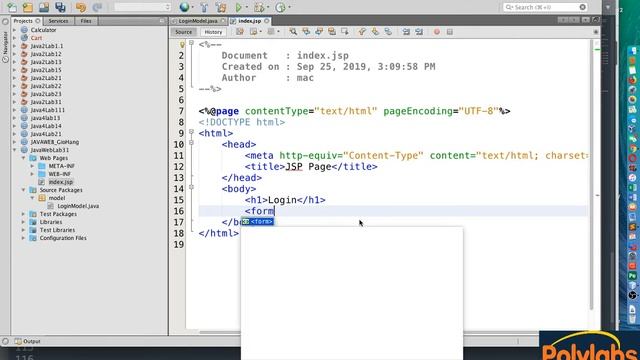640x360 pixels.
Task: Click the Profile Project icon
Action: click(x=280, y=7)
